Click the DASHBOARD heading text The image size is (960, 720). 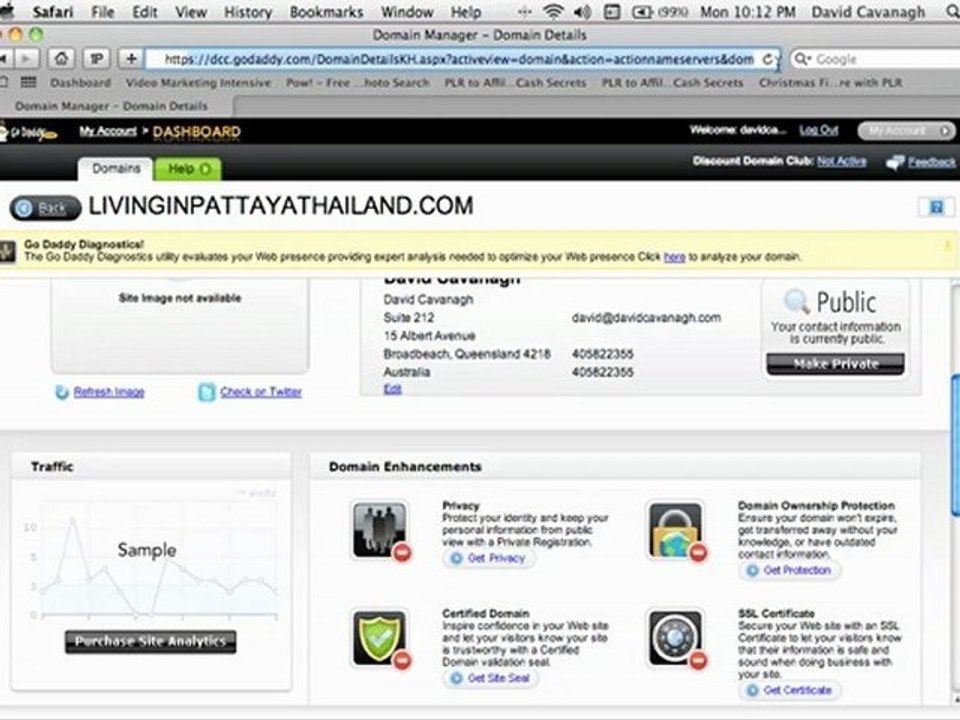click(197, 132)
